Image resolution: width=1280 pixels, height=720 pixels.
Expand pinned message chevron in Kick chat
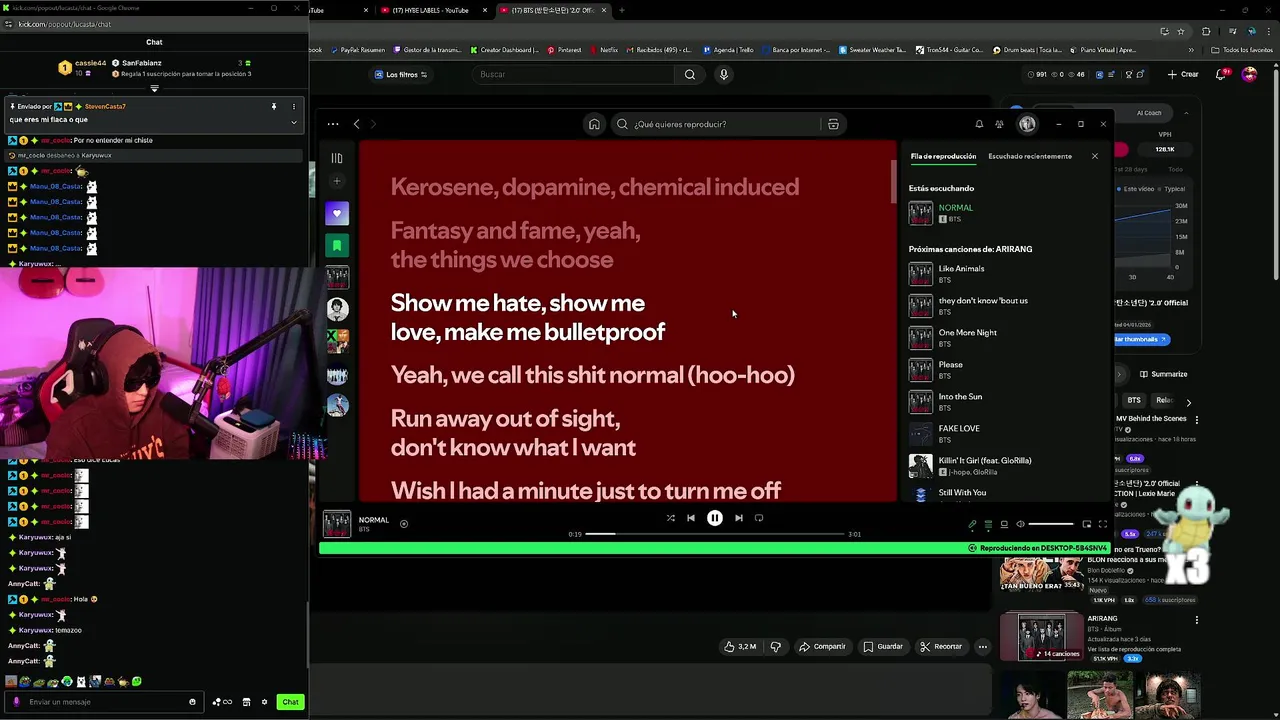click(x=294, y=122)
